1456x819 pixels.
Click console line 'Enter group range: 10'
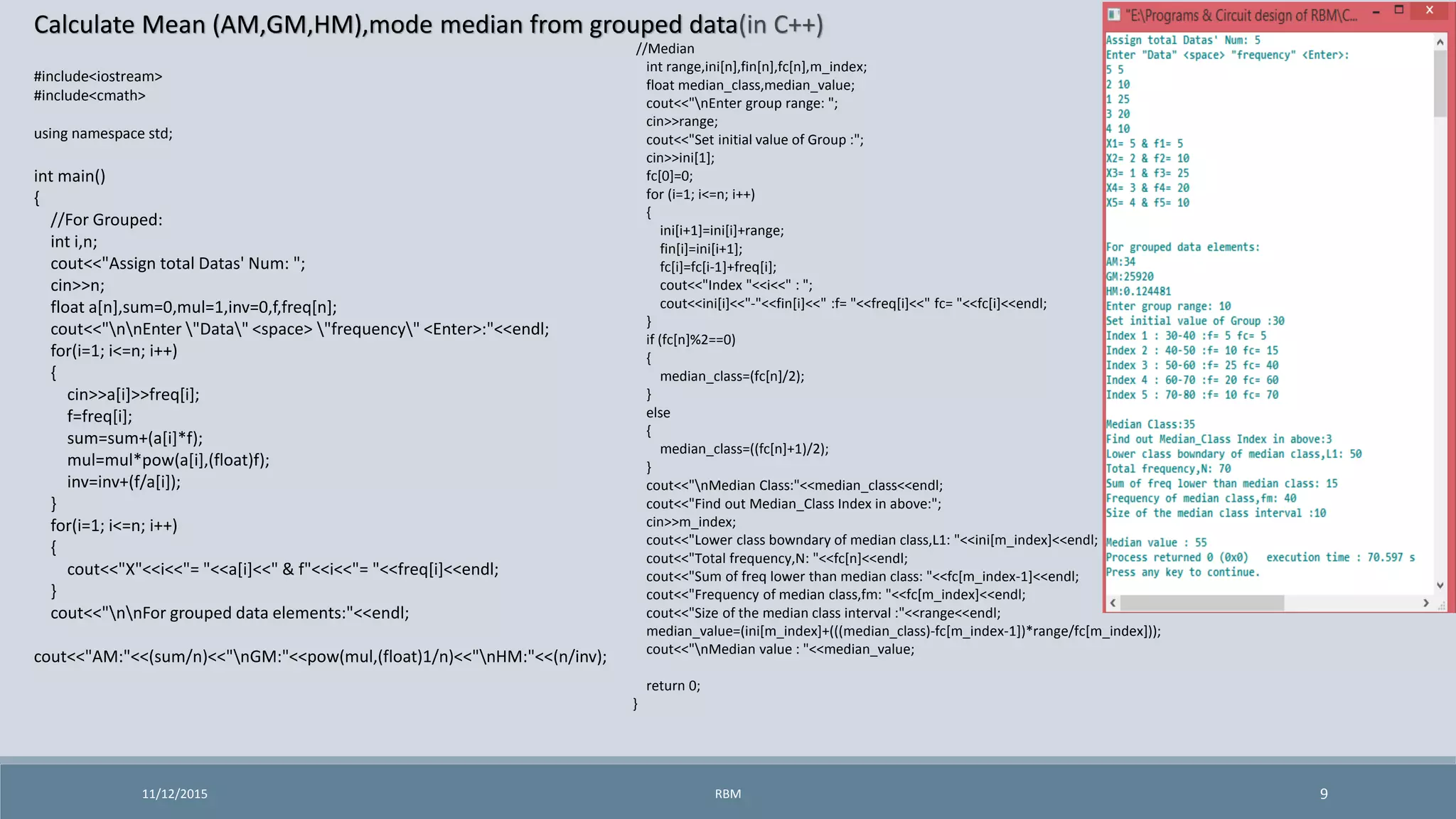[1168, 306]
